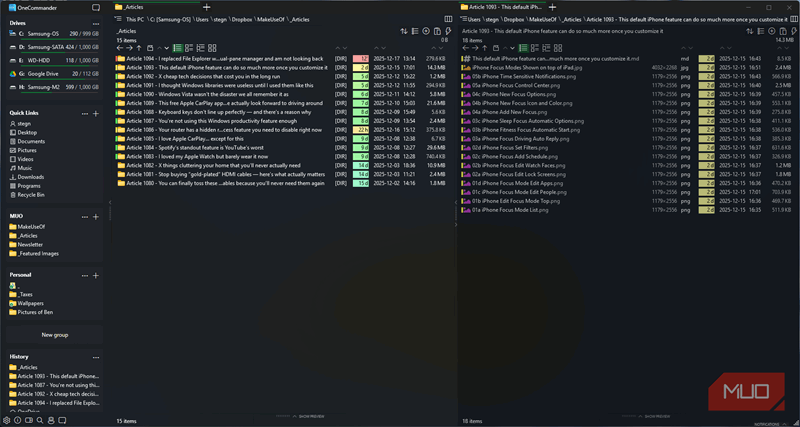
Task: Click lightning actions icon in right pane toolbar
Action: [794, 31]
